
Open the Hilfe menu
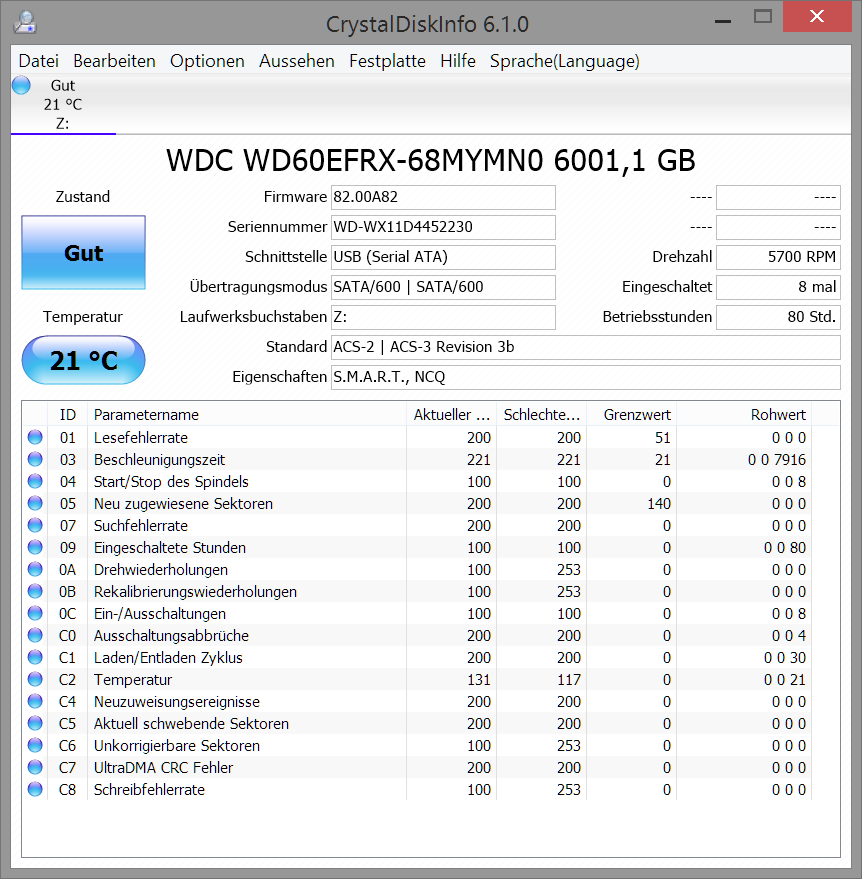pyautogui.click(x=458, y=61)
